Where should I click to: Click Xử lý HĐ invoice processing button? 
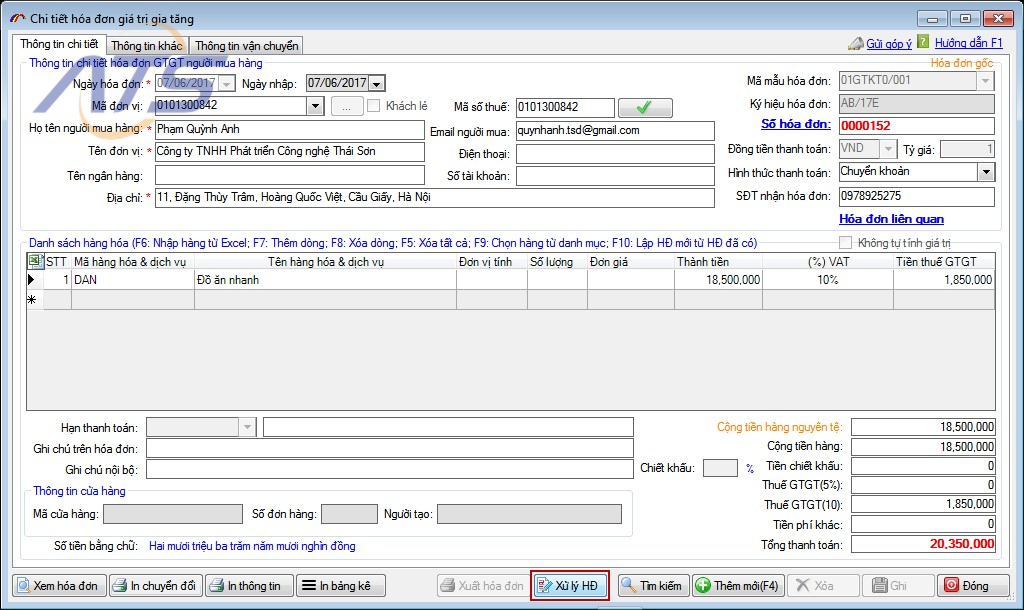pos(569,586)
